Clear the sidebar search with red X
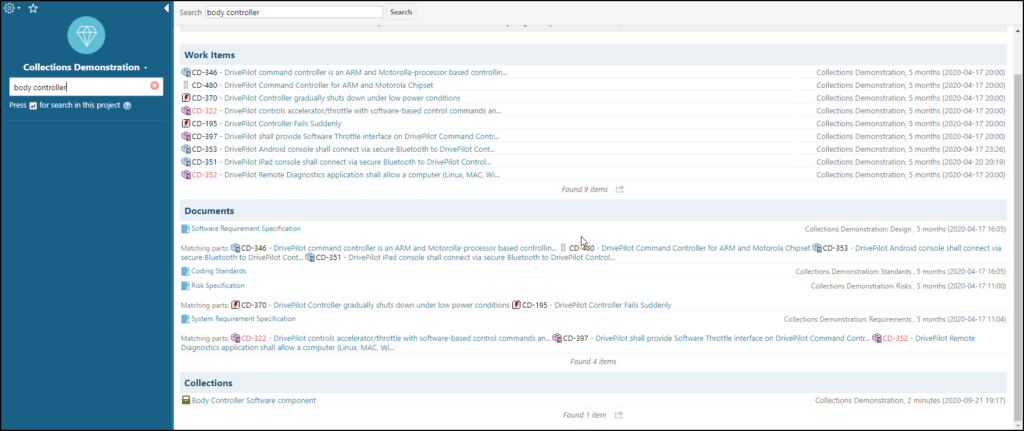The width and height of the screenshot is (1024, 431). tap(155, 86)
